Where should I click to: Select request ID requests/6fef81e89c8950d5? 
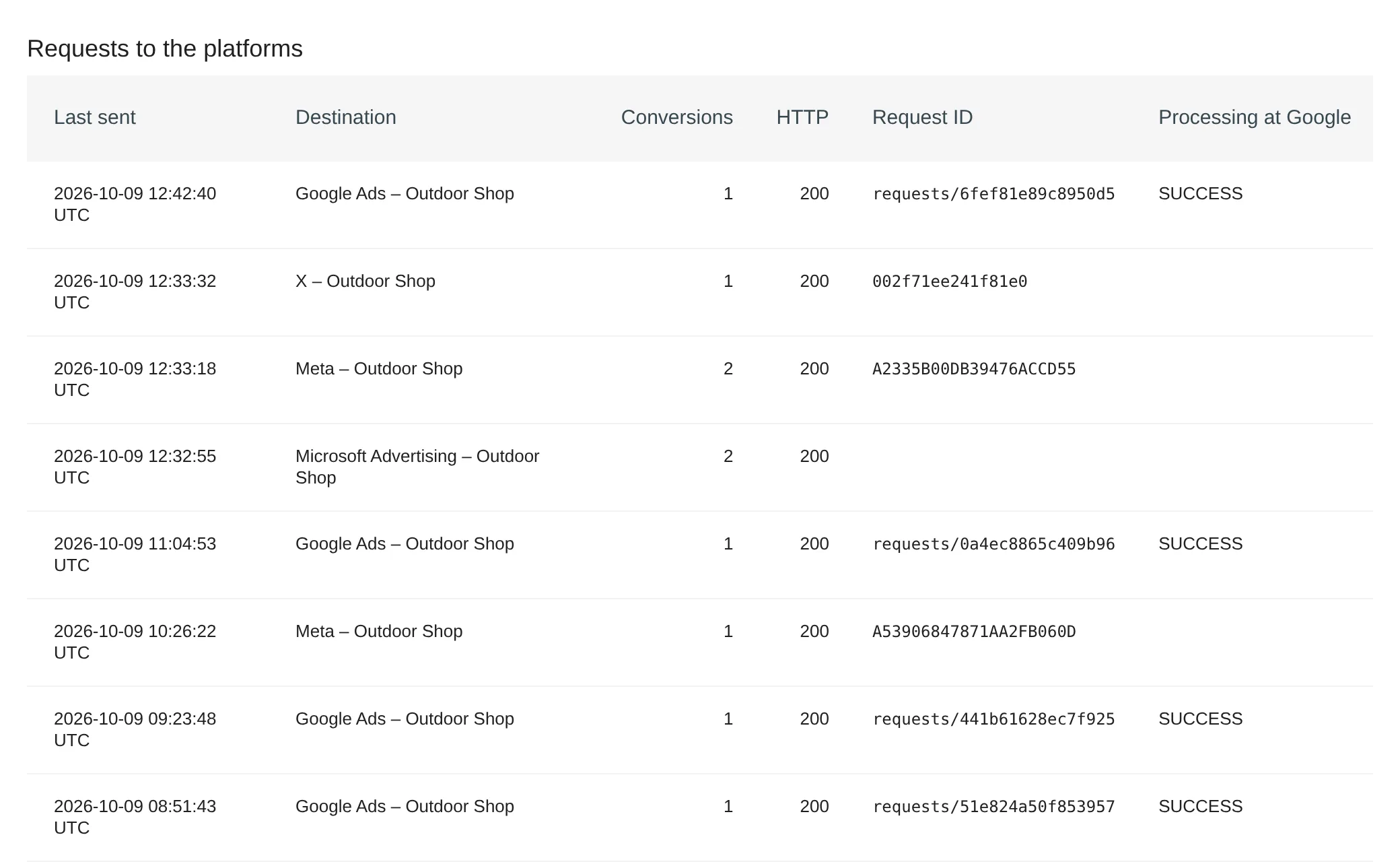(x=993, y=194)
